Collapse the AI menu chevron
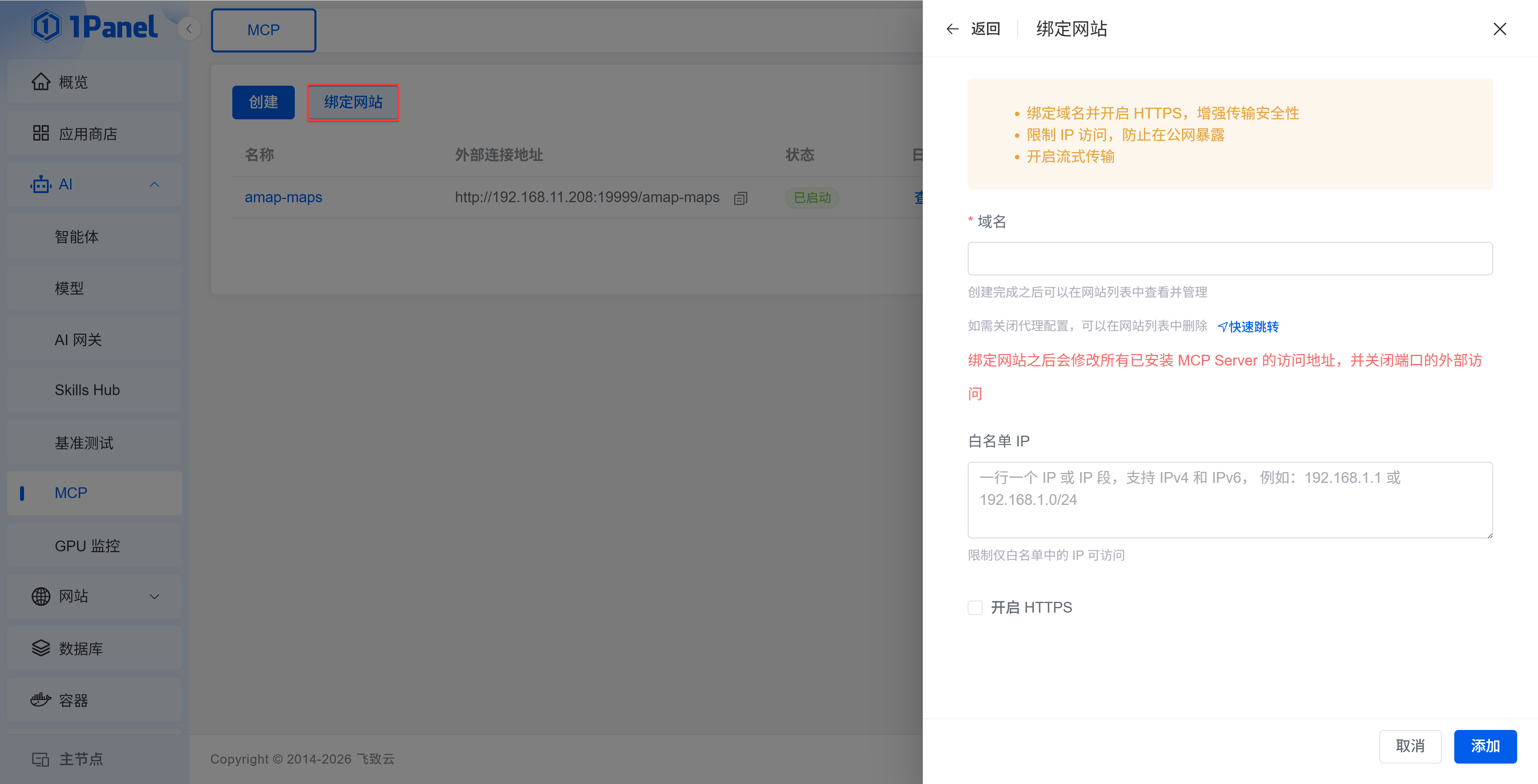 point(155,185)
